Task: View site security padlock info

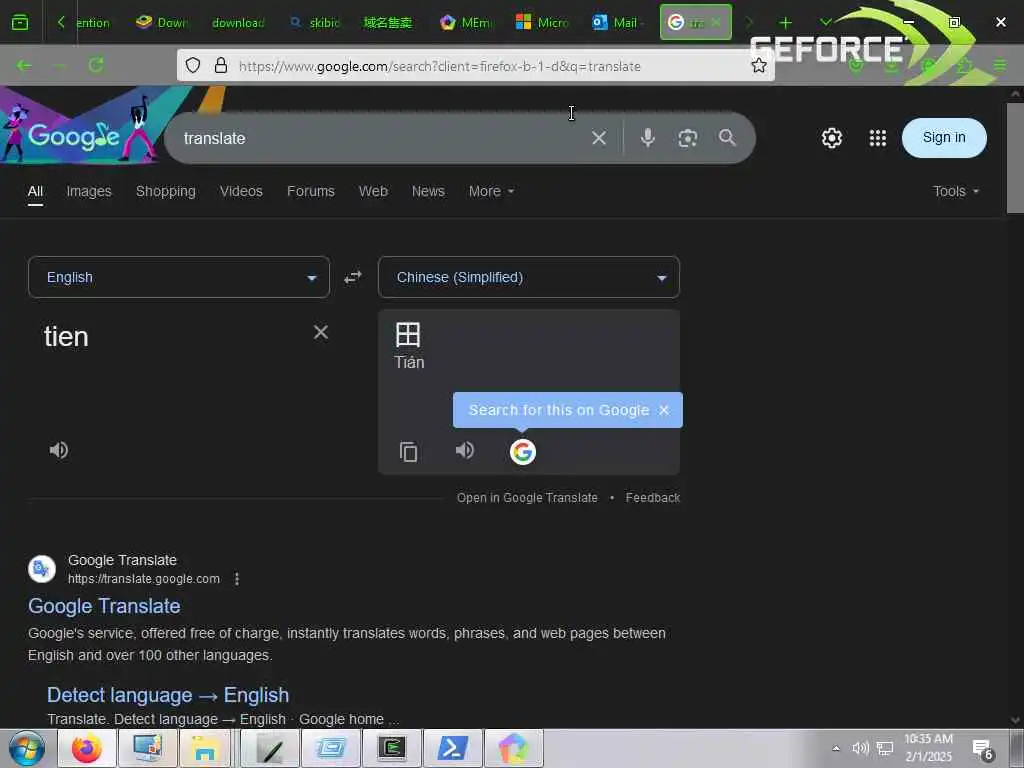Action: coord(221,65)
